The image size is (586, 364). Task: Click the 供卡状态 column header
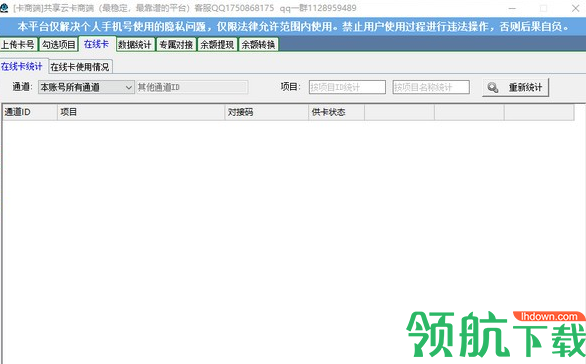[336, 112]
